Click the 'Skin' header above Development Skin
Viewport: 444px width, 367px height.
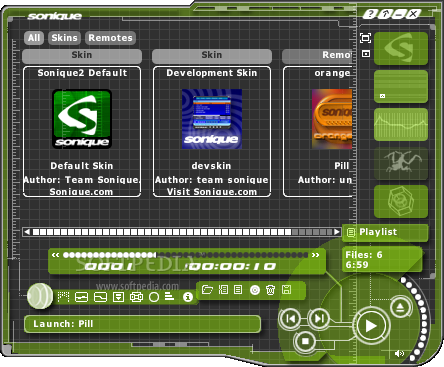click(x=212, y=56)
